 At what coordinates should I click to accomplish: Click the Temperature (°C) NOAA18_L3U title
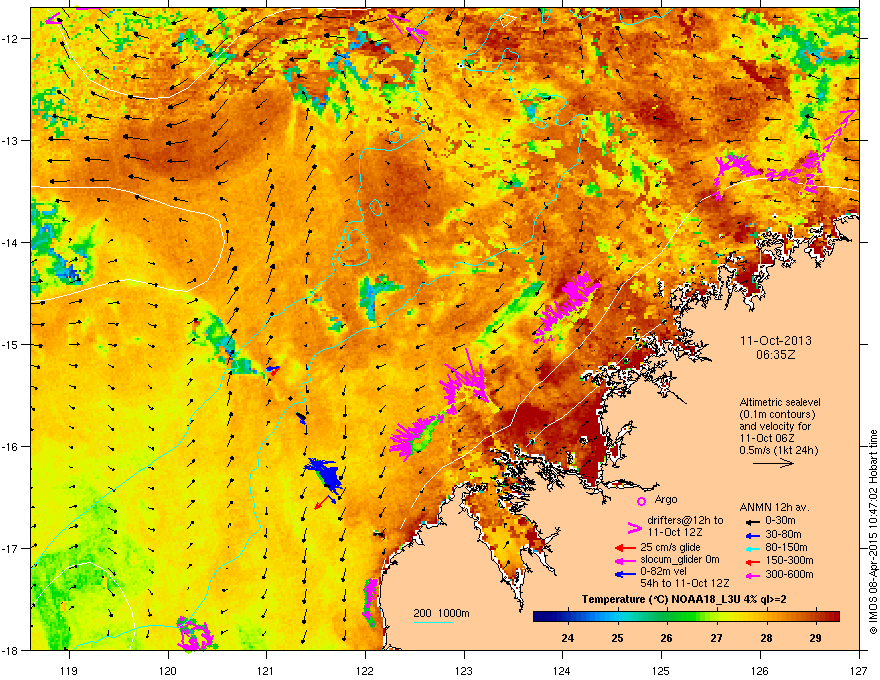684,600
